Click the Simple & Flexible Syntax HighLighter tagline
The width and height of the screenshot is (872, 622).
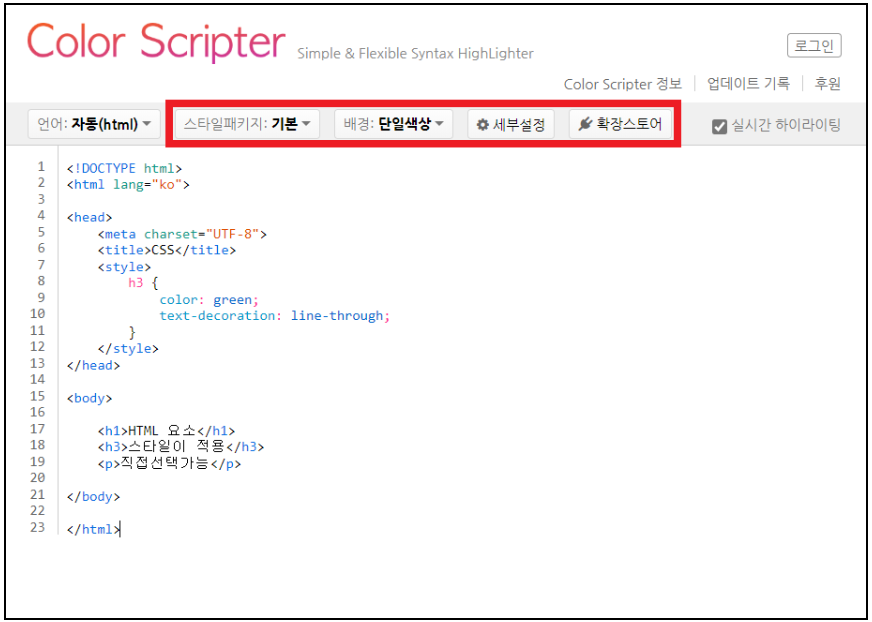tap(415, 53)
